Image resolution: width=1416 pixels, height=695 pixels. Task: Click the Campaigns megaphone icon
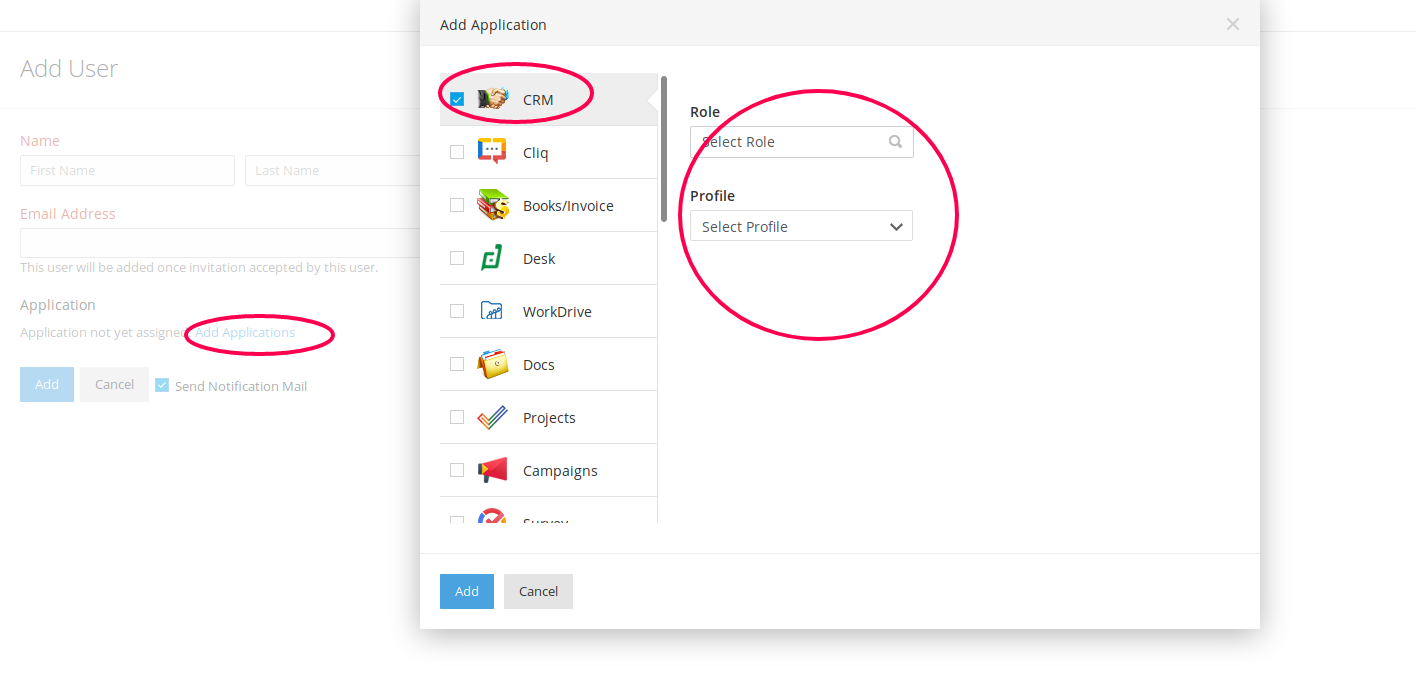492,470
